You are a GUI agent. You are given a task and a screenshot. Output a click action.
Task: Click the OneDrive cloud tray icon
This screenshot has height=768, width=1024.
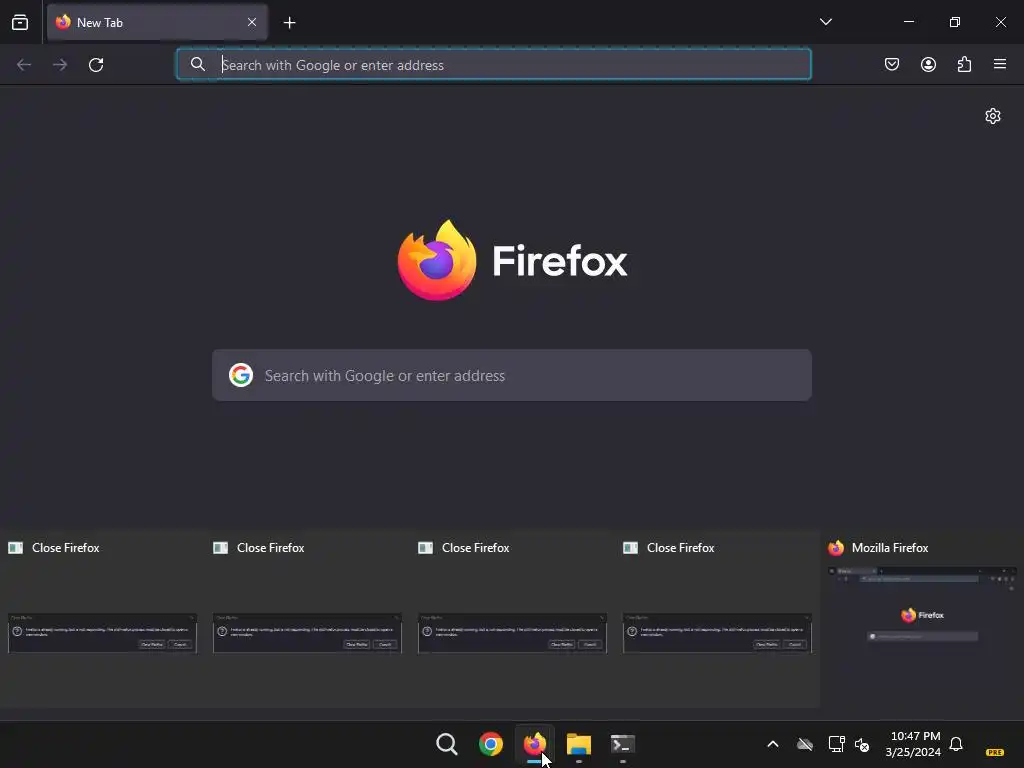coord(805,744)
